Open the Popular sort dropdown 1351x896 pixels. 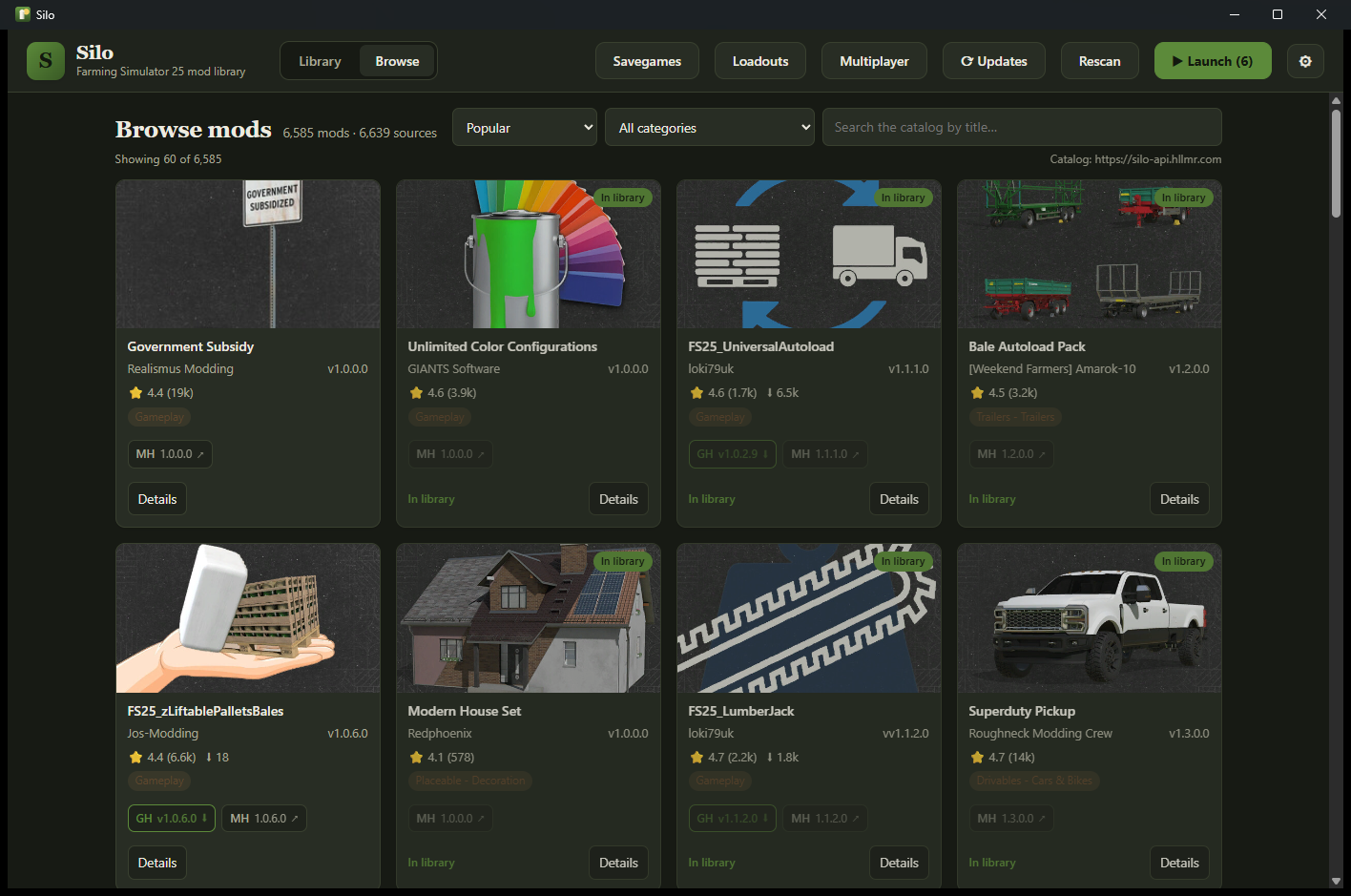[x=525, y=127]
